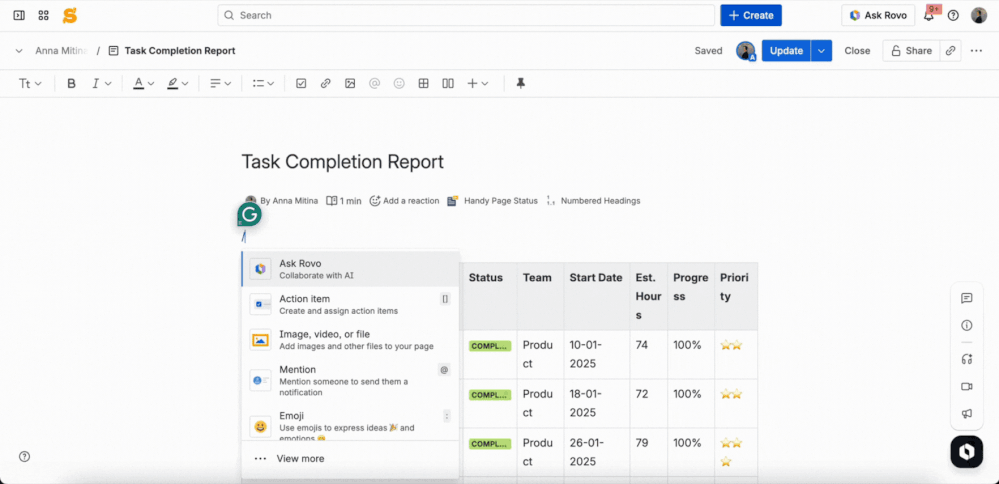Open the notifications bell icon
Screen dimensions: 999x484
click(929, 15)
